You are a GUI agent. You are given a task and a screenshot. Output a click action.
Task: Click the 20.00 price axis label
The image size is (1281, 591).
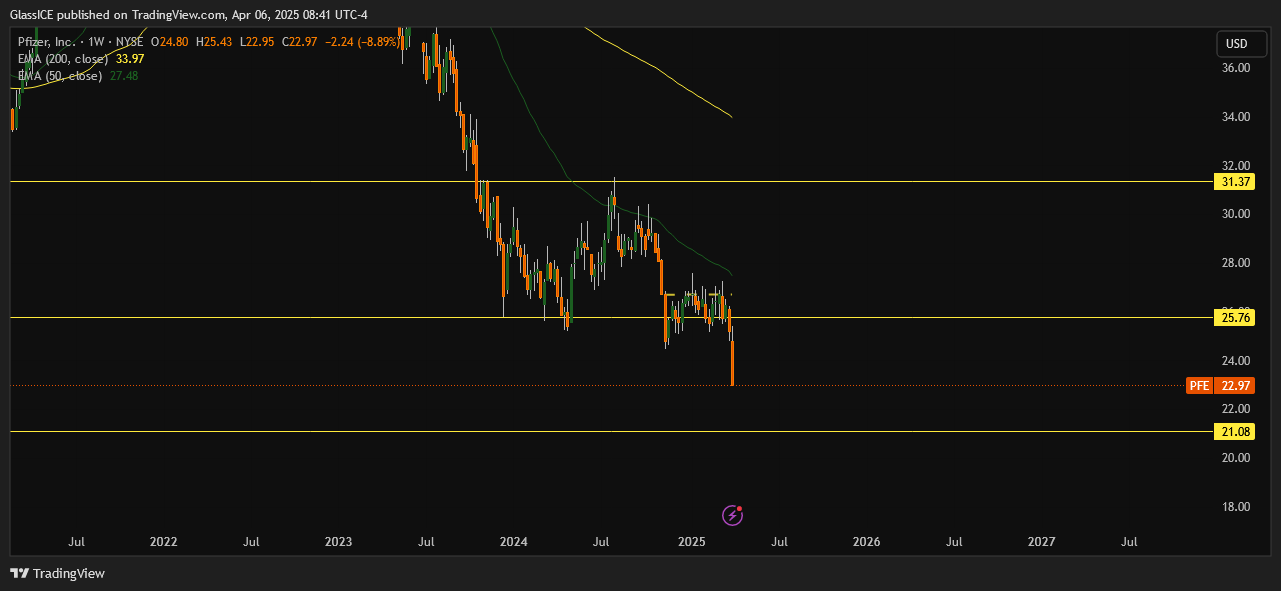[x=1236, y=458]
